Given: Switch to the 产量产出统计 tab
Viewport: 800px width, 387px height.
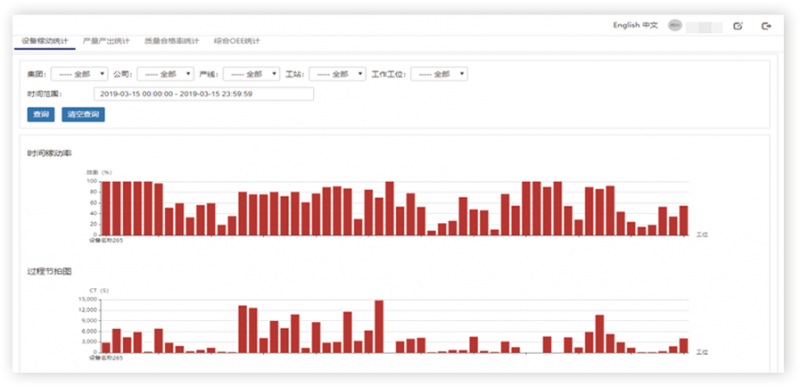Looking at the screenshot, I should pyautogui.click(x=106, y=41).
